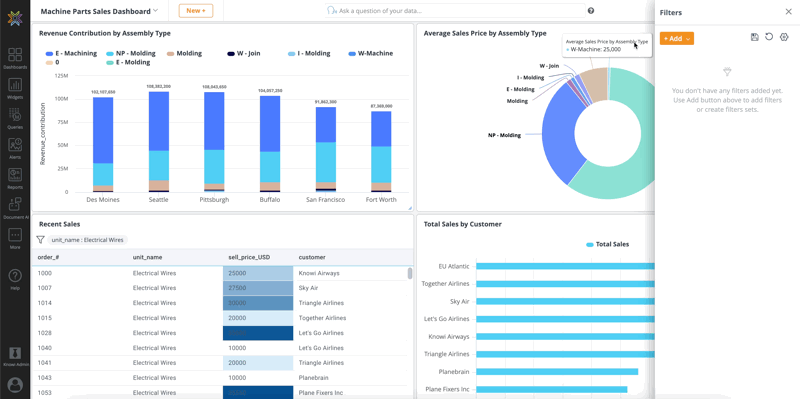Click the Seattle stacked bar
This screenshot has width=800, height=399.
tap(159, 142)
